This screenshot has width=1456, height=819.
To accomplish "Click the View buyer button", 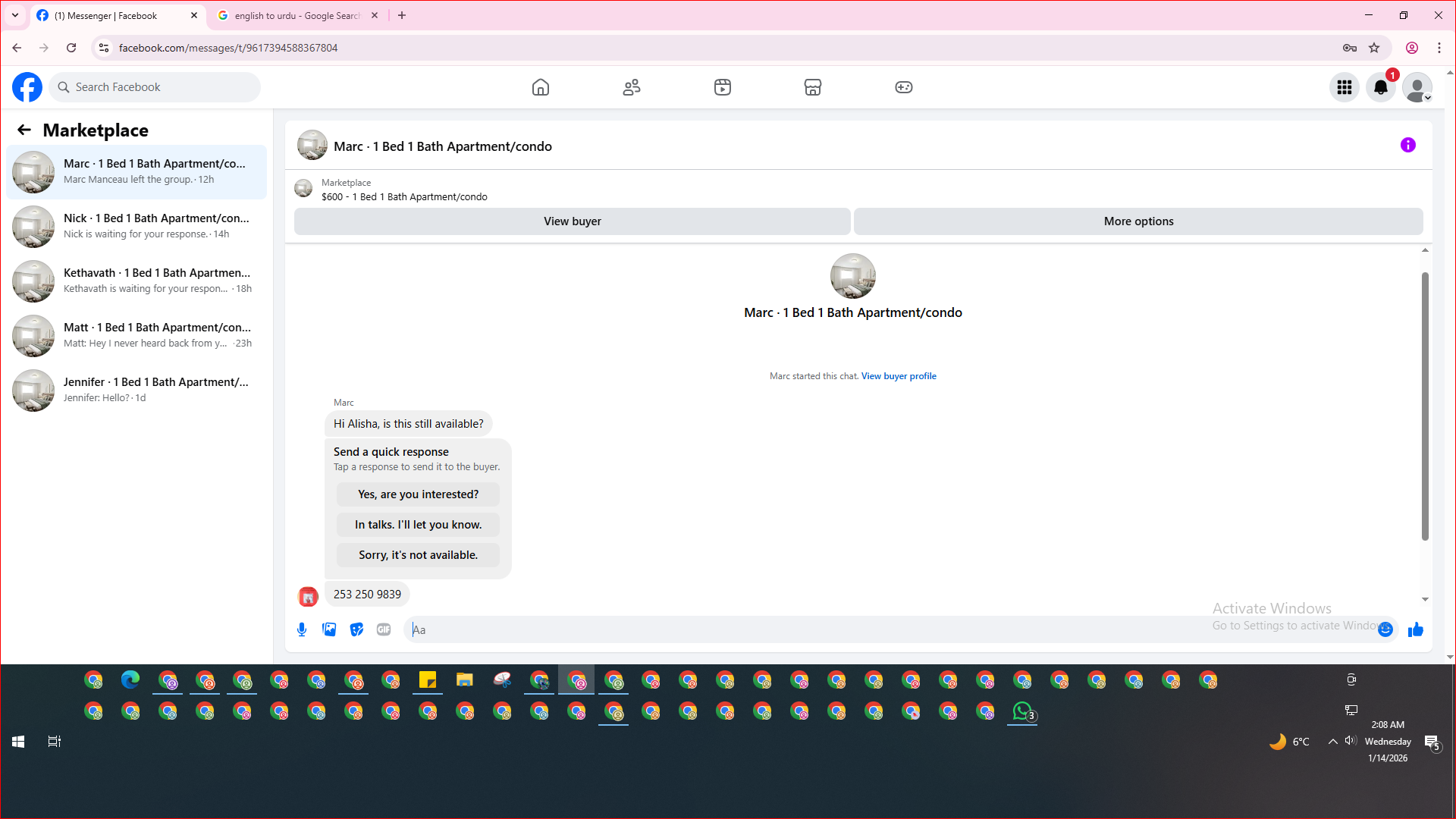I will click(x=572, y=221).
